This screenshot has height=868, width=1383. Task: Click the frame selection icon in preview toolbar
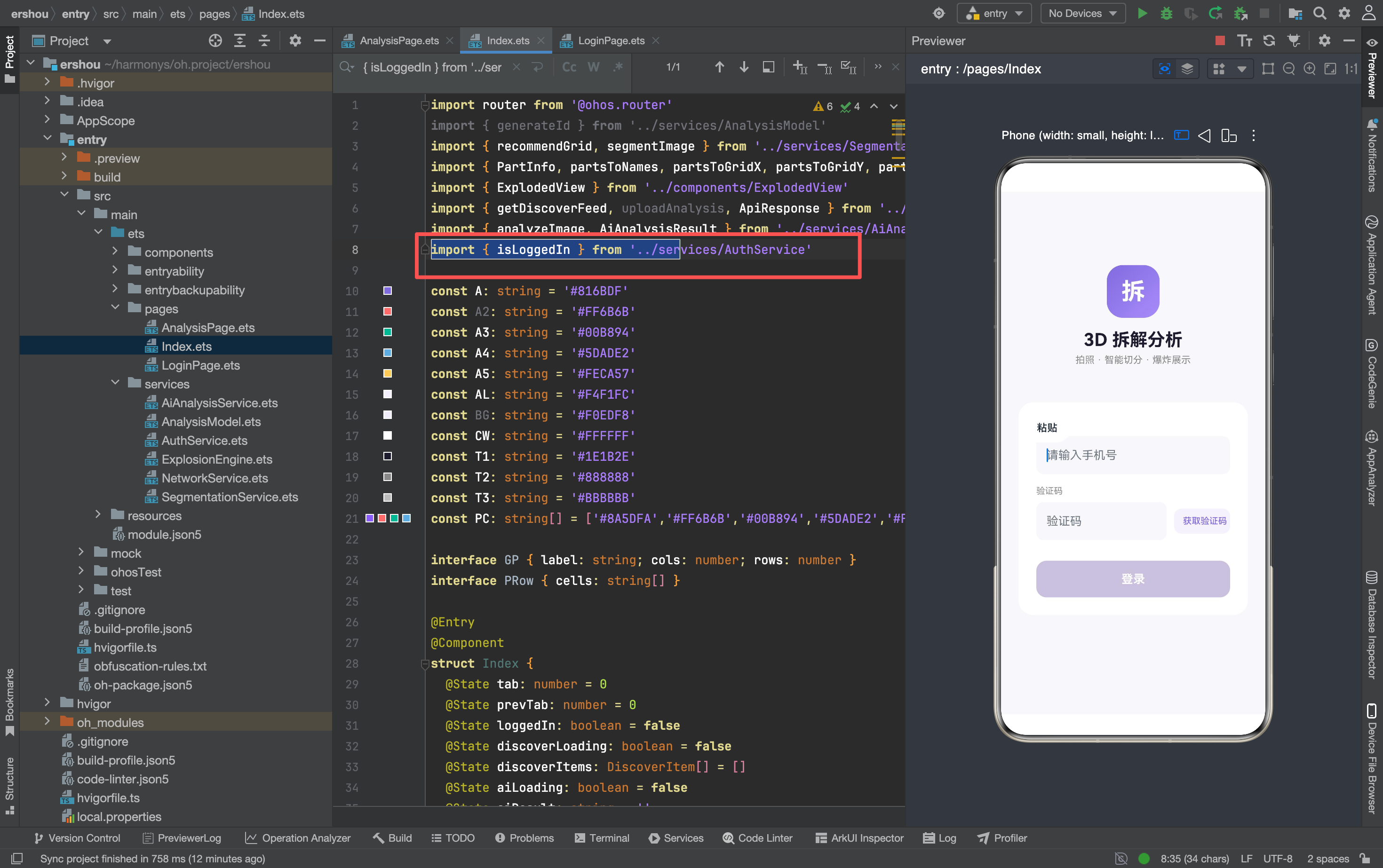point(1268,69)
